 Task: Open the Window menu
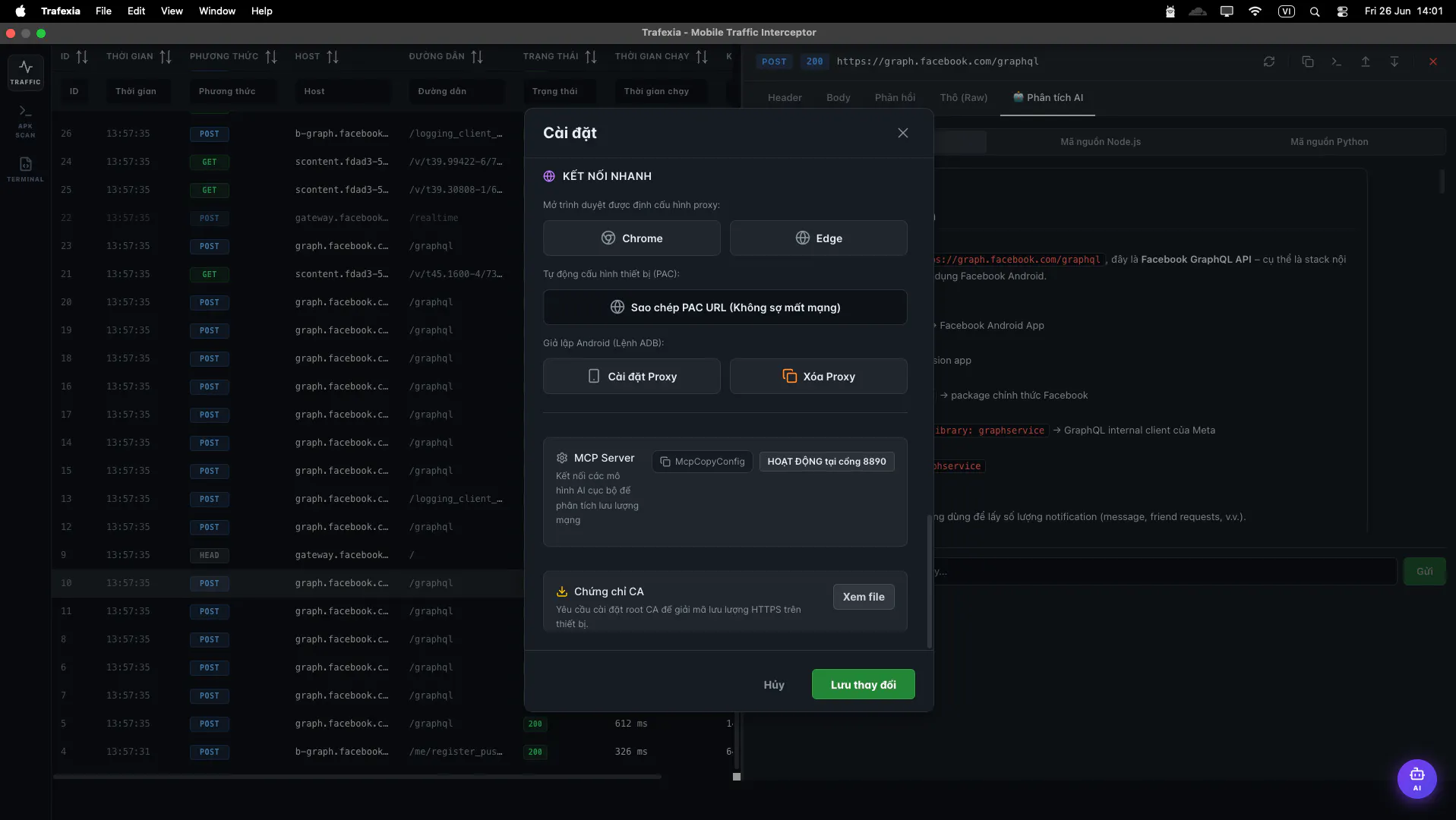tap(217, 11)
